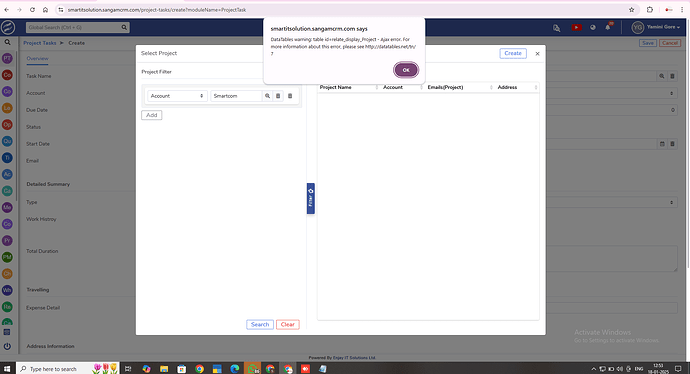
Task: Close the Select Project popup
Action: (537, 54)
